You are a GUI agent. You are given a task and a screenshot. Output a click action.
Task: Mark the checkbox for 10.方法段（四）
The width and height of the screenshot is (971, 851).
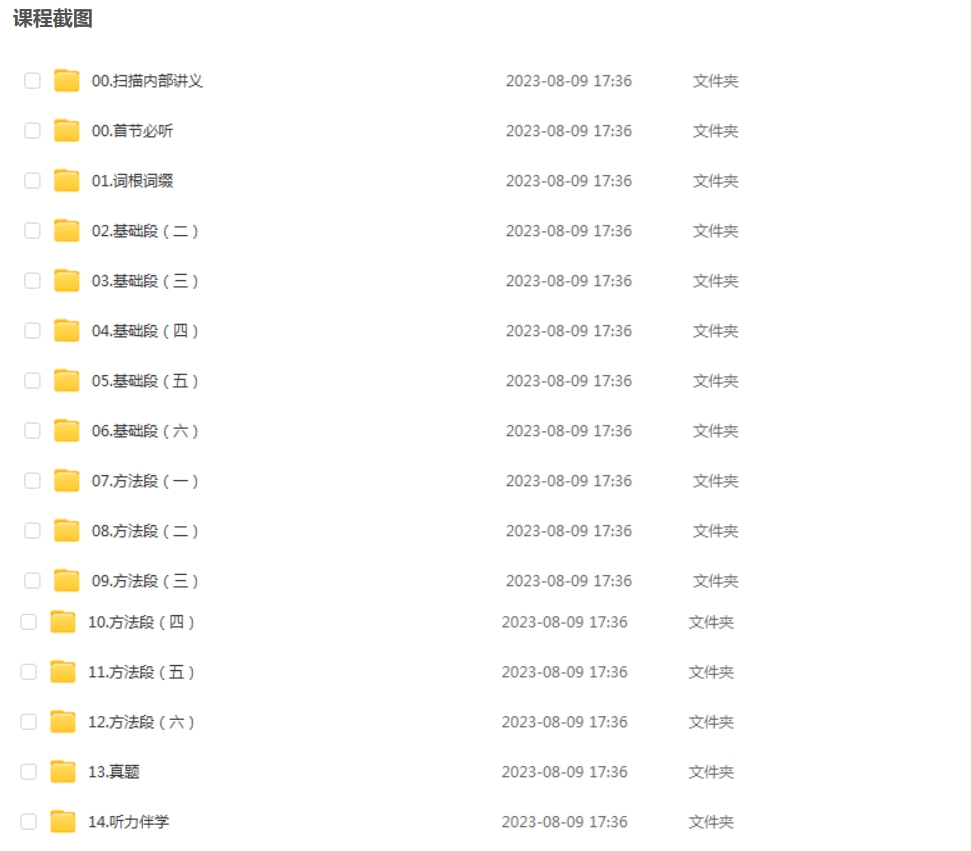[28, 622]
